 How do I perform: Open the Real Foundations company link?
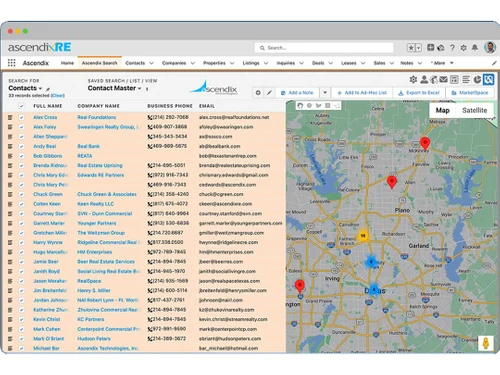97,117
